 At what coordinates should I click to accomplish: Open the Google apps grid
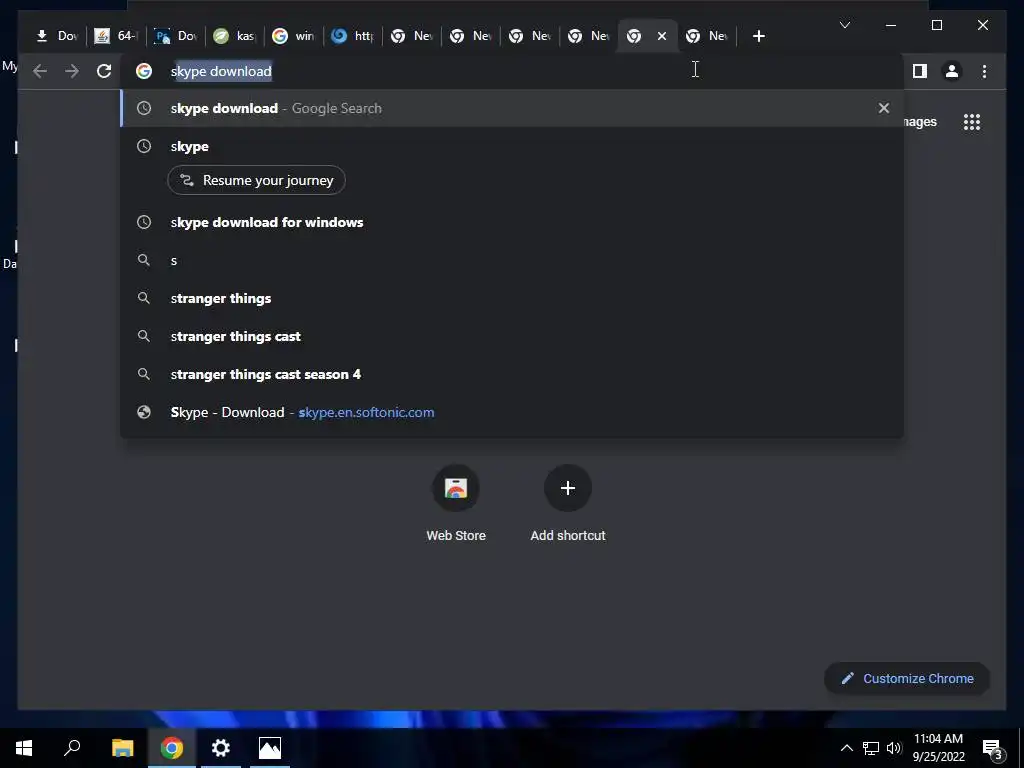pos(972,122)
